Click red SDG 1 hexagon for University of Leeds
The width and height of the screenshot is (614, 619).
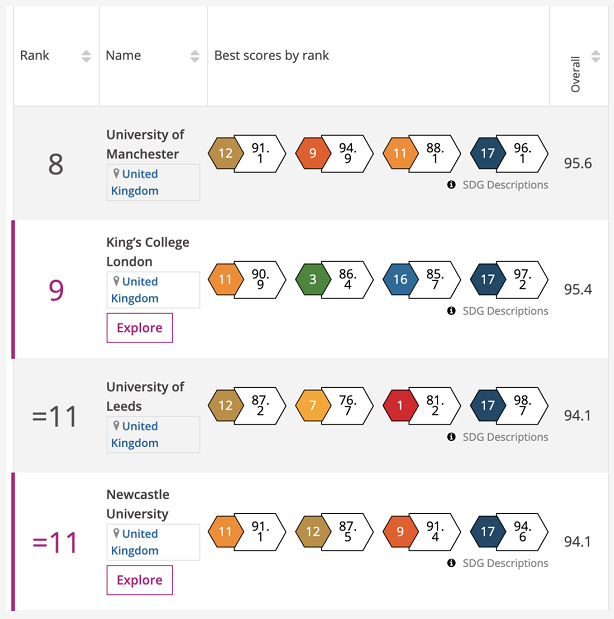click(x=400, y=406)
